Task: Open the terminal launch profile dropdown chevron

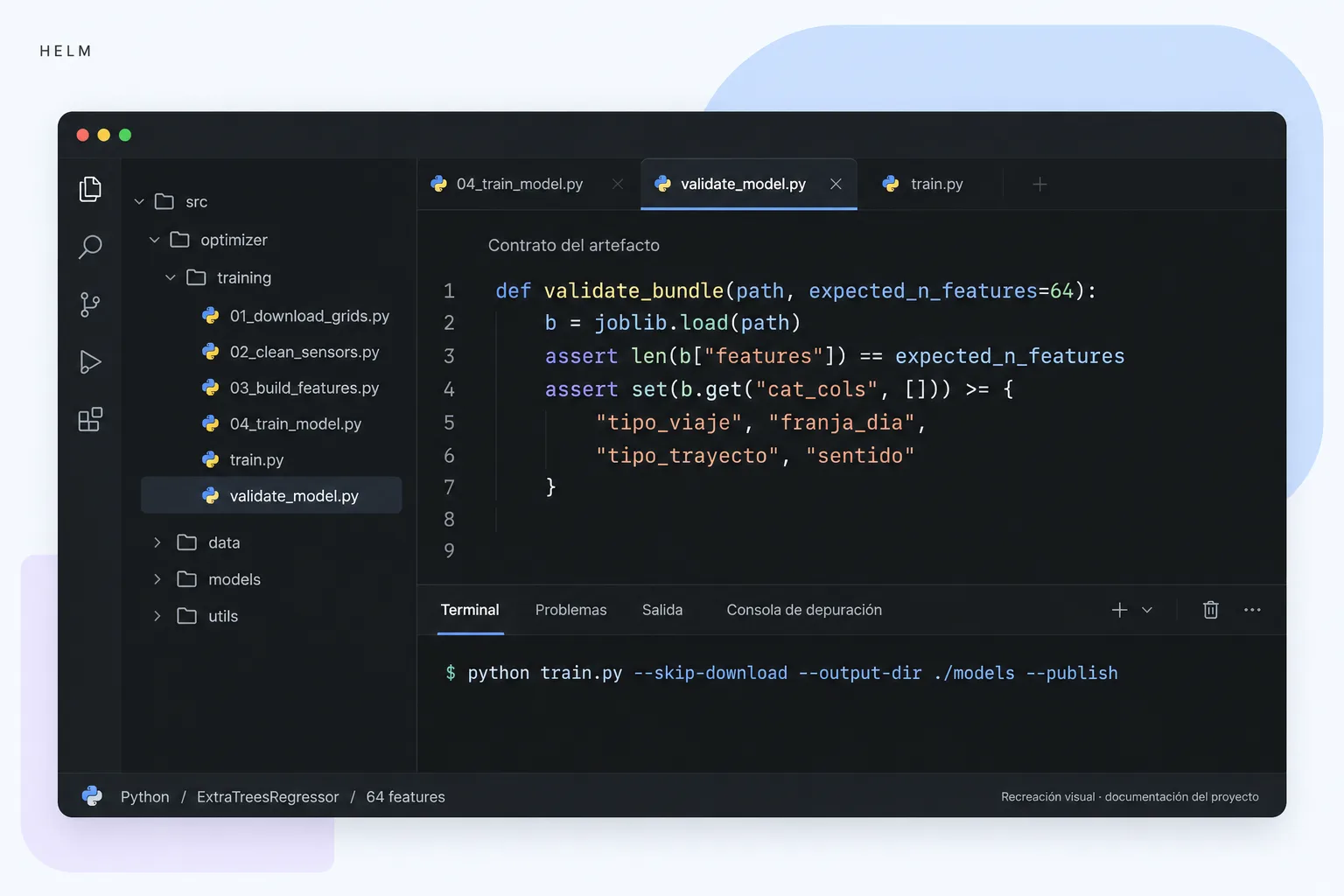Action: 1147,610
